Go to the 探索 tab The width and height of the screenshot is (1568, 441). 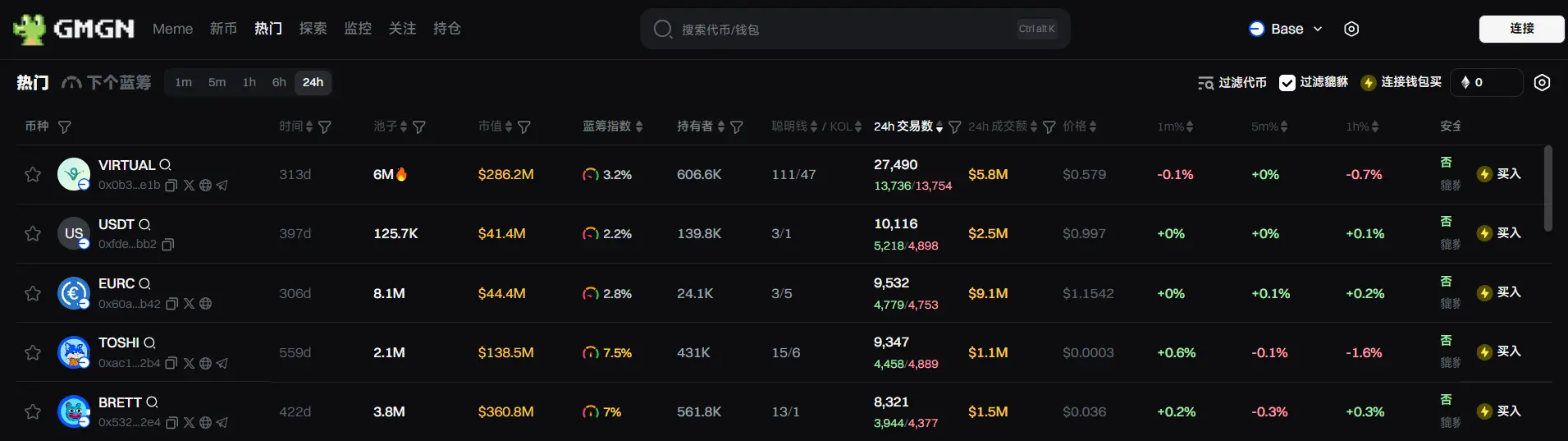[x=313, y=29]
